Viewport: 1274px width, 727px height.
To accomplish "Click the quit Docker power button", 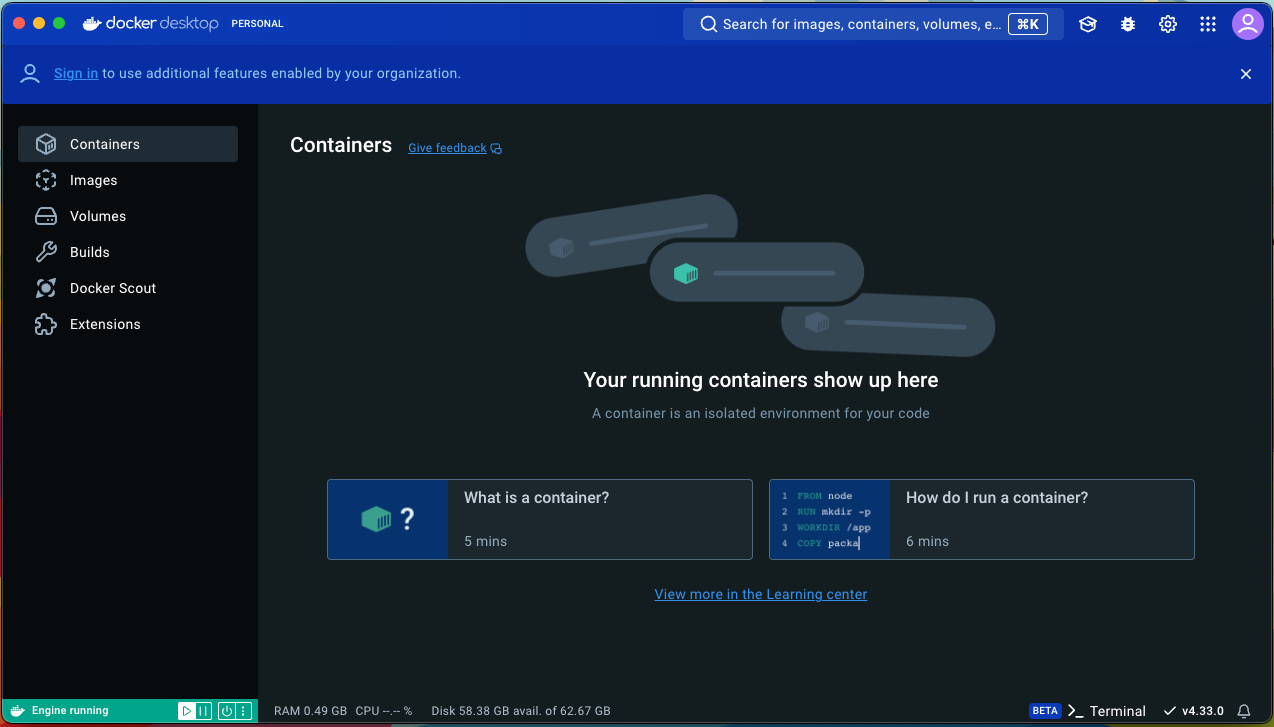I will click(x=226, y=711).
